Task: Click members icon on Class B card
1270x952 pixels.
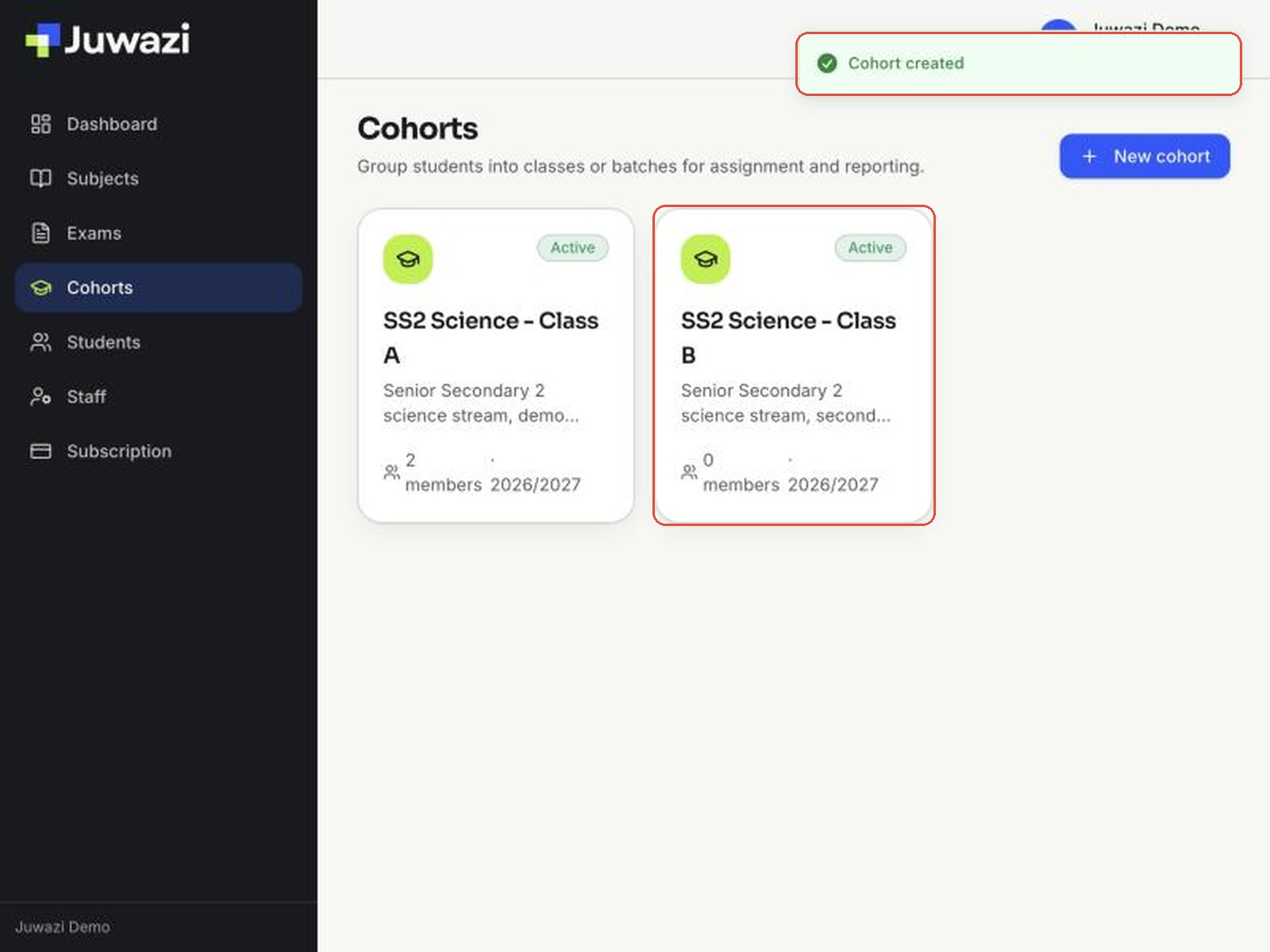Action: tap(689, 472)
